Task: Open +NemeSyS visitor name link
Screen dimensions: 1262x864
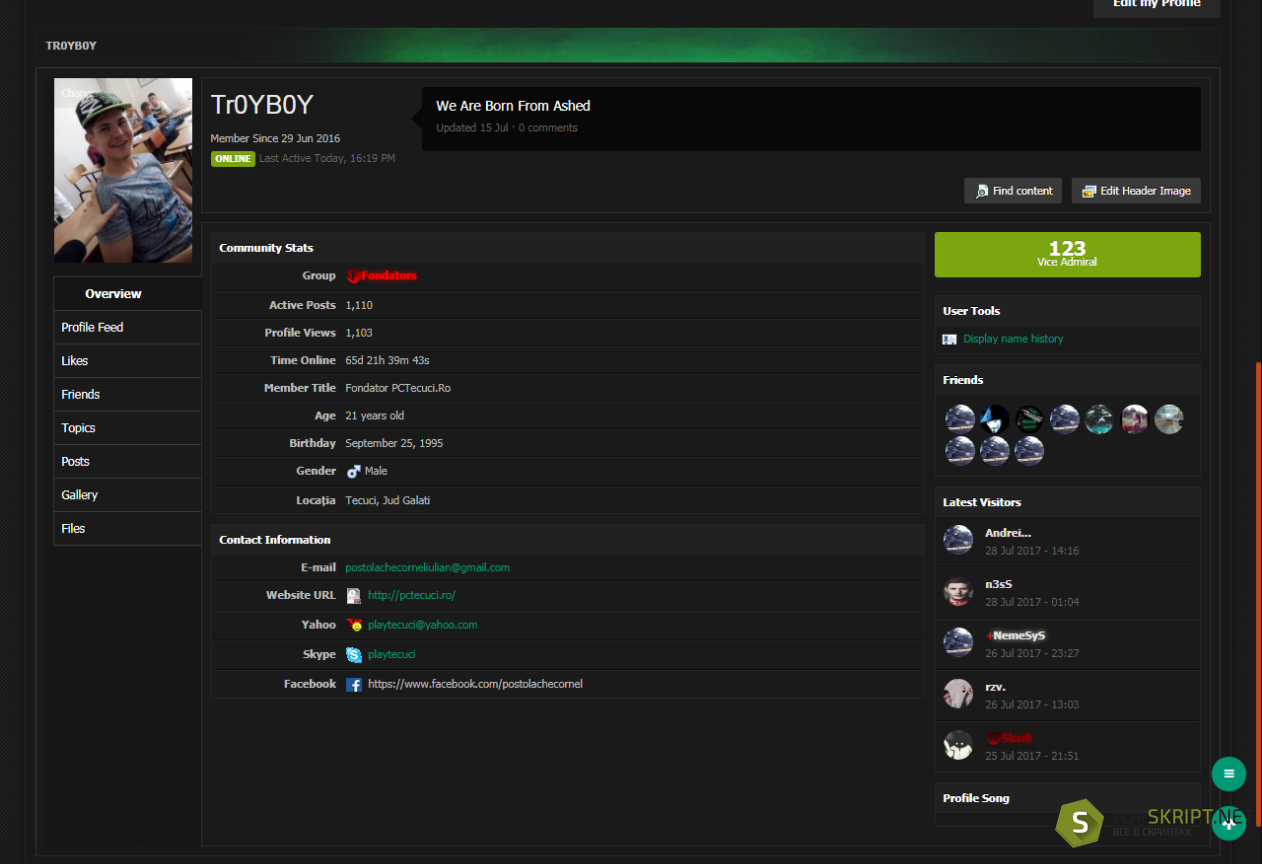Action: pos(1015,635)
